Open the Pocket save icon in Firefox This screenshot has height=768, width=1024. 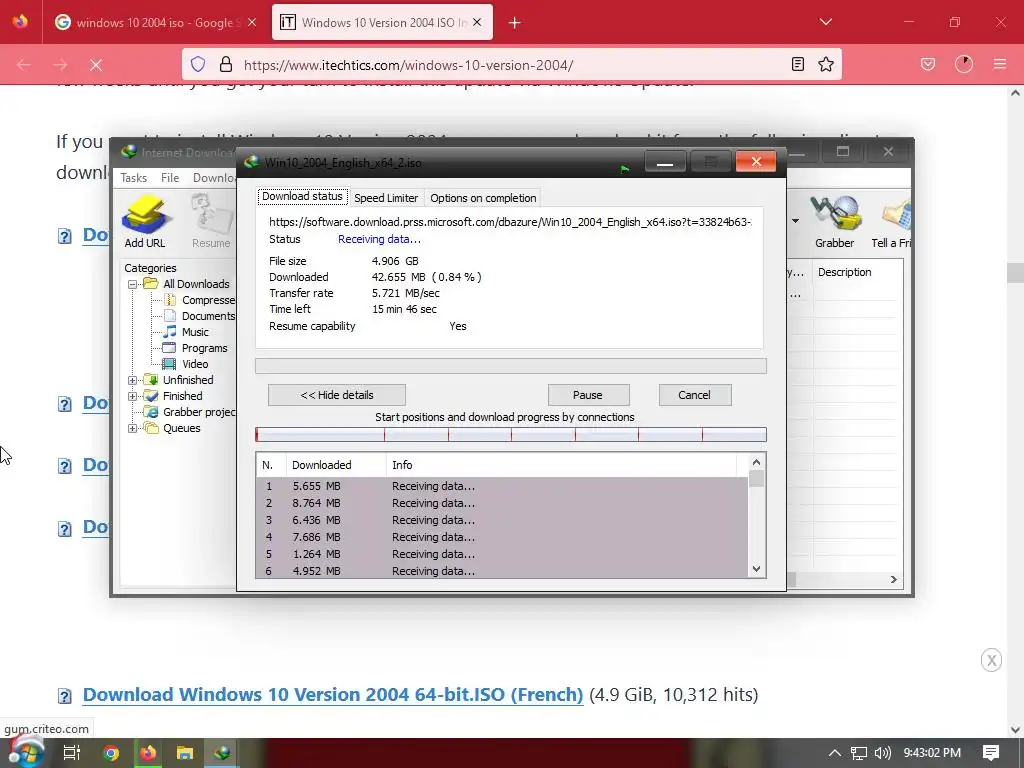[x=927, y=64]
